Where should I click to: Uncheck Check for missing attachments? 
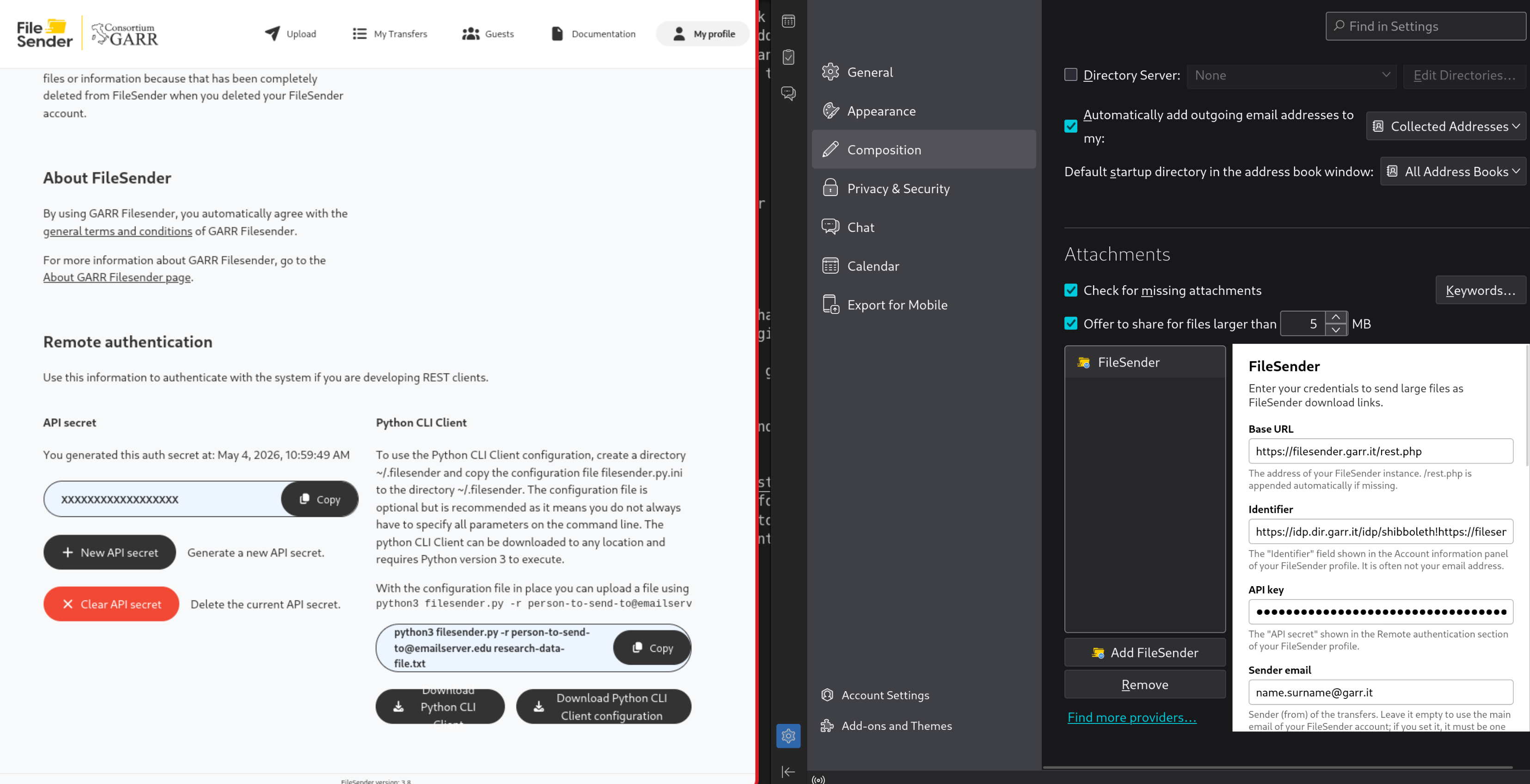click(x=1070, y=290)
